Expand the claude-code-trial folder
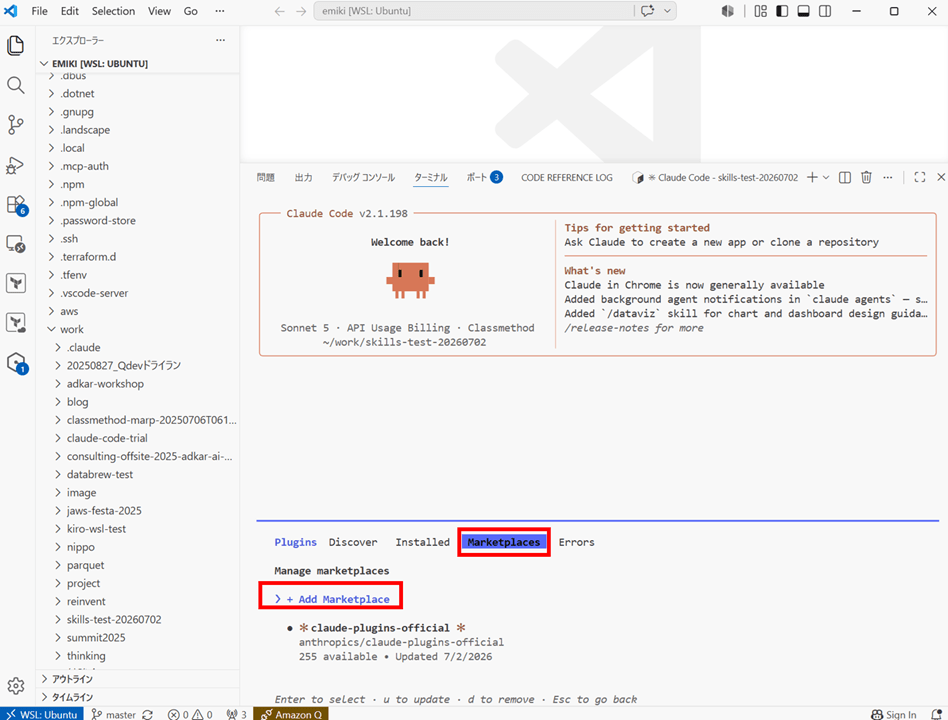 pyautogui.click(x=138, y=438)
